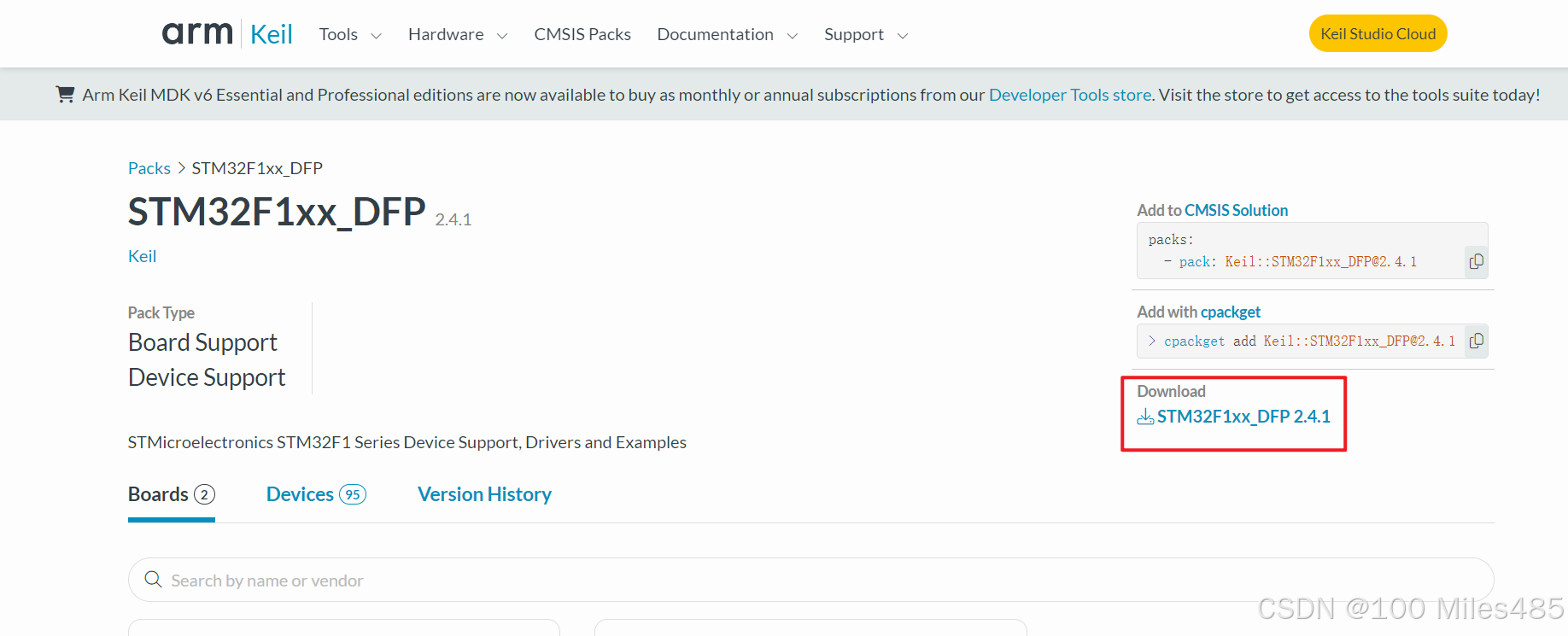Focus the Search by name or vendor field
This screenshot has width=1568, height=636.
tap(810, 581)
